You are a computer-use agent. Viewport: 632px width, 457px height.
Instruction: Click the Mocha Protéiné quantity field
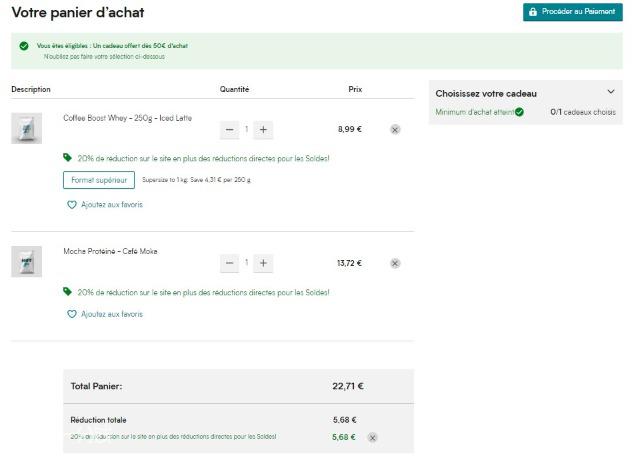click(x=246, y=263)
